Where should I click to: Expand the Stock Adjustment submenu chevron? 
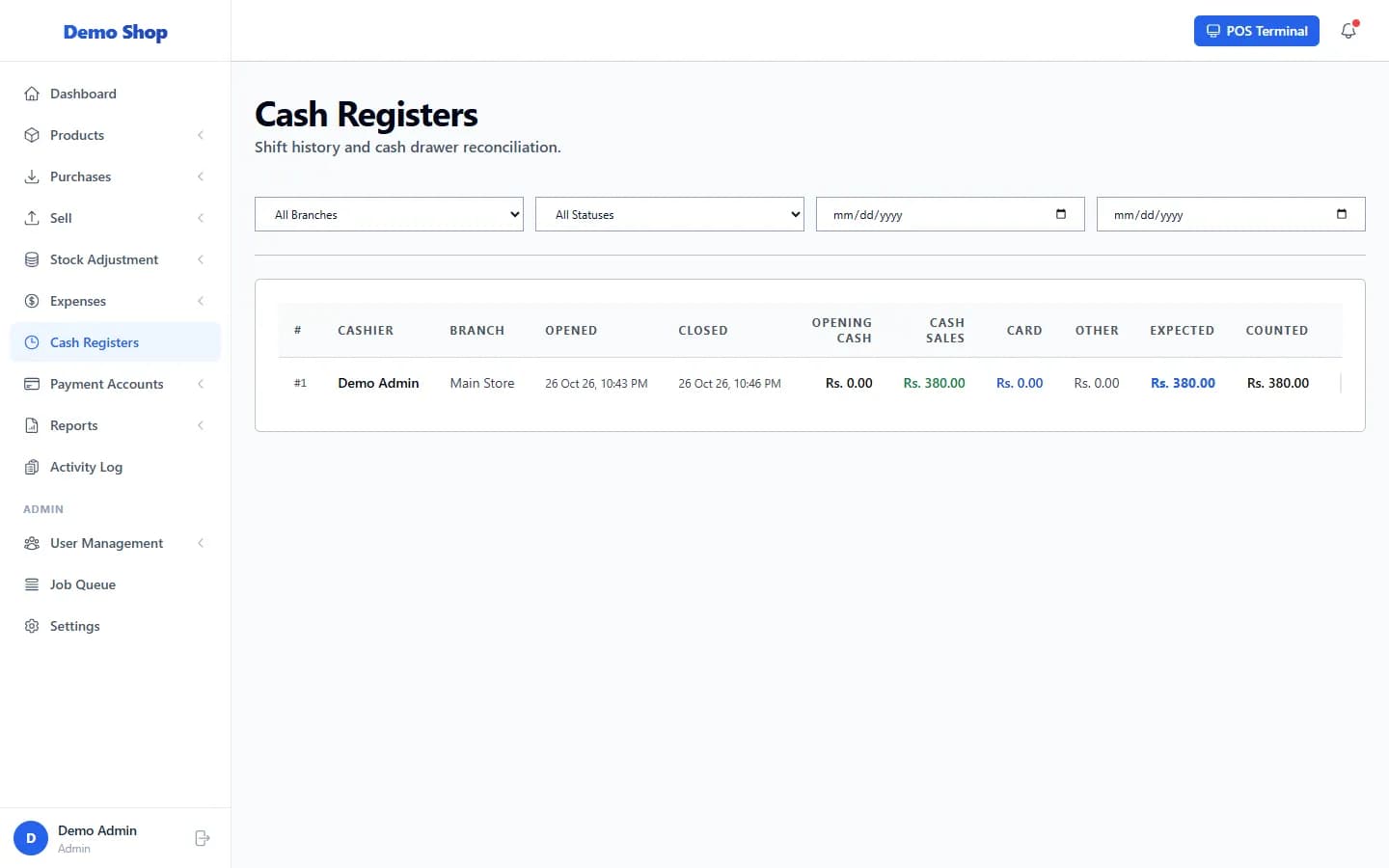201,259
